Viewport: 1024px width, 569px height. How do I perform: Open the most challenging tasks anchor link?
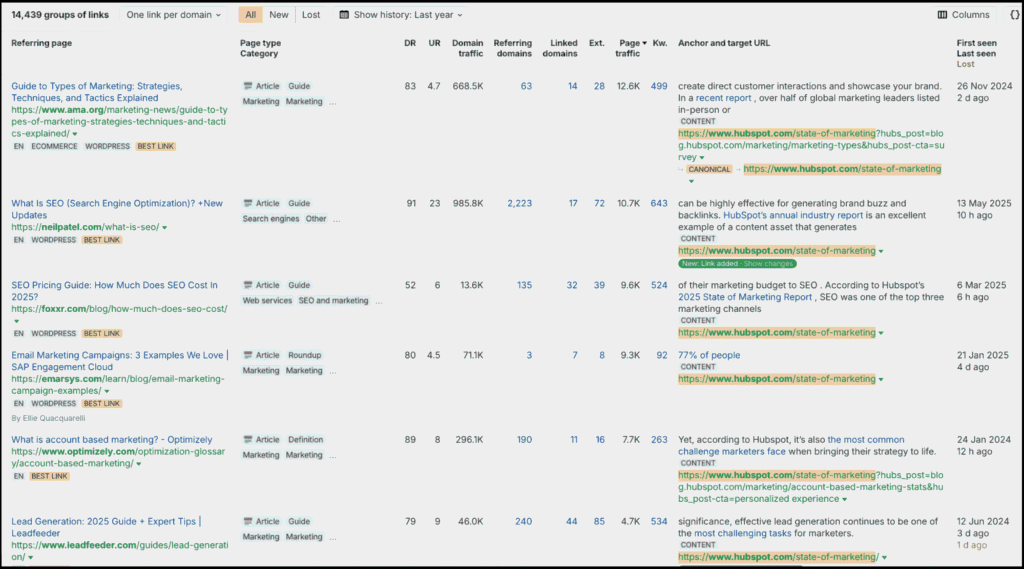tap(742, 533)
